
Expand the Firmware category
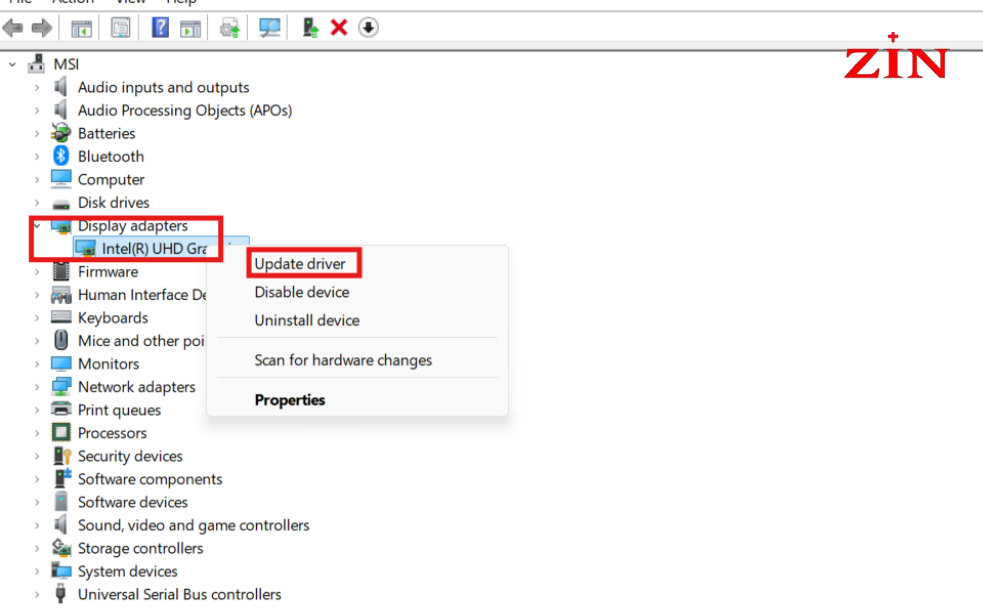(x=37, y=271)
